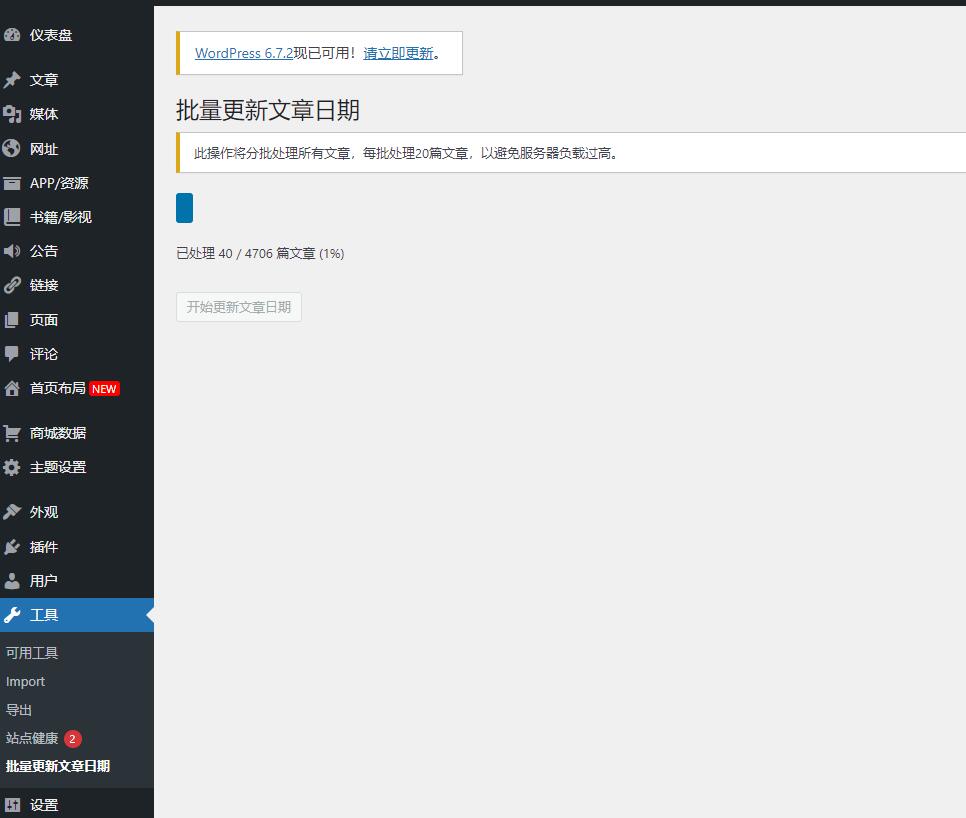
Task: Select 可用工具 in the Tools submenu
Action: coord(32,653)
